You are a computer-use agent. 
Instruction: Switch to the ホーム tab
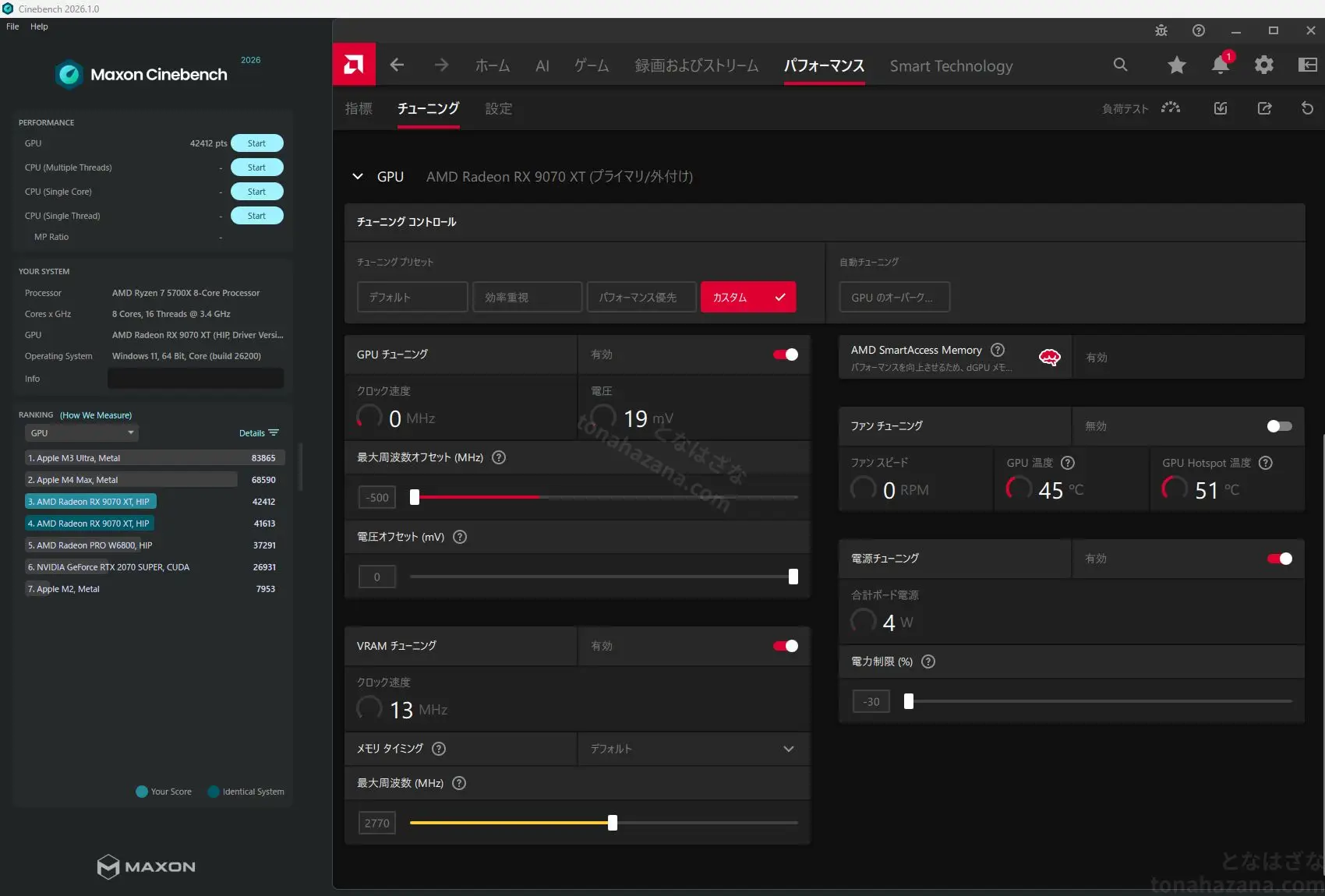tap(493, 66)
